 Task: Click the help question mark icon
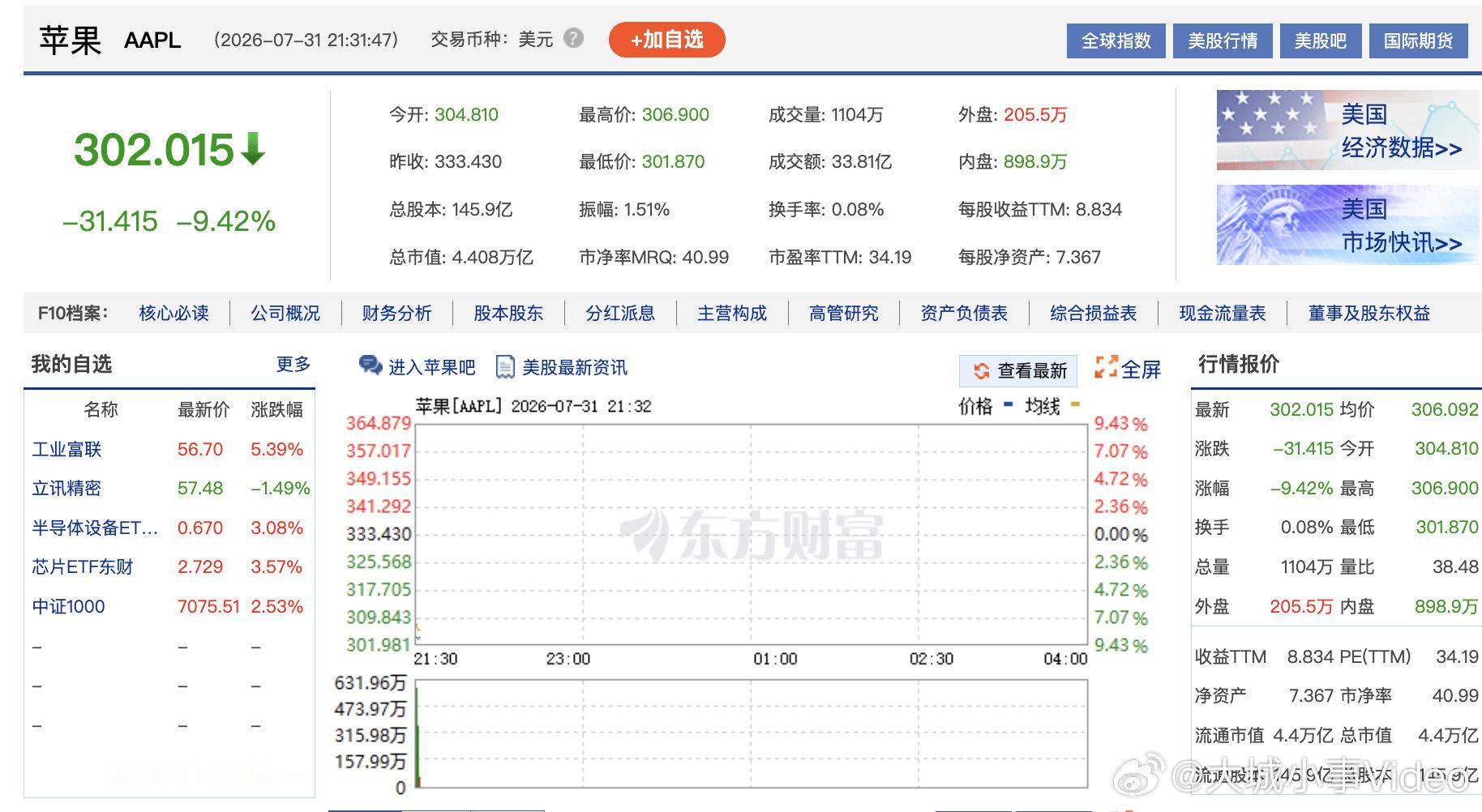(573, 38)
